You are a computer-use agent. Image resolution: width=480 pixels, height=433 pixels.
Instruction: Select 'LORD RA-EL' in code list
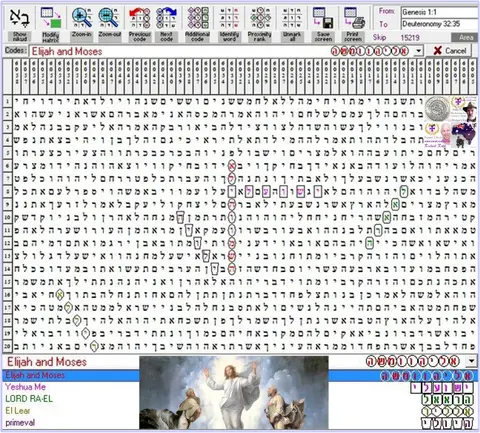click(x=29, y=399)
